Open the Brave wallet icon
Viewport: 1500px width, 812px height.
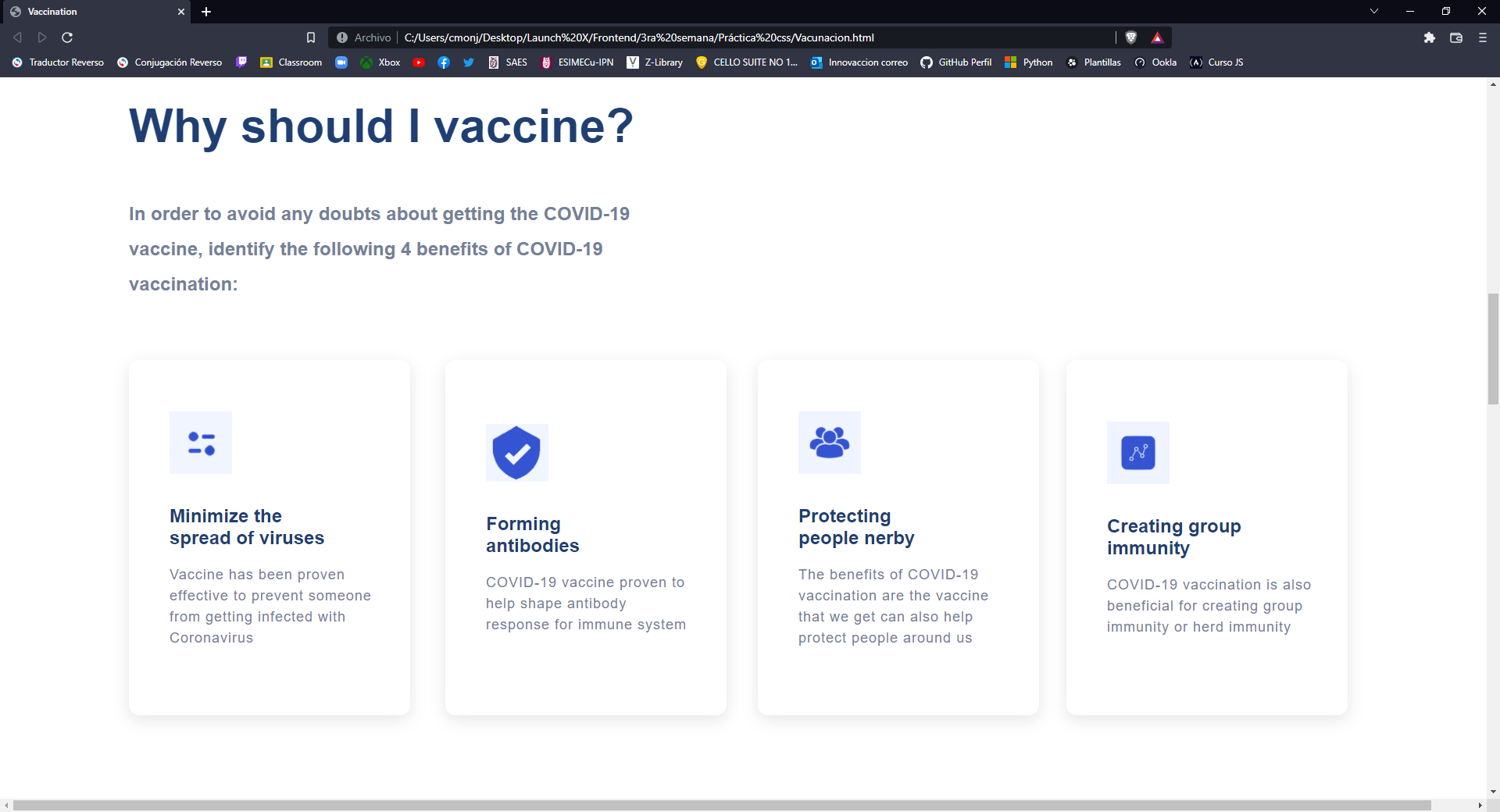tap(1456, 37)
